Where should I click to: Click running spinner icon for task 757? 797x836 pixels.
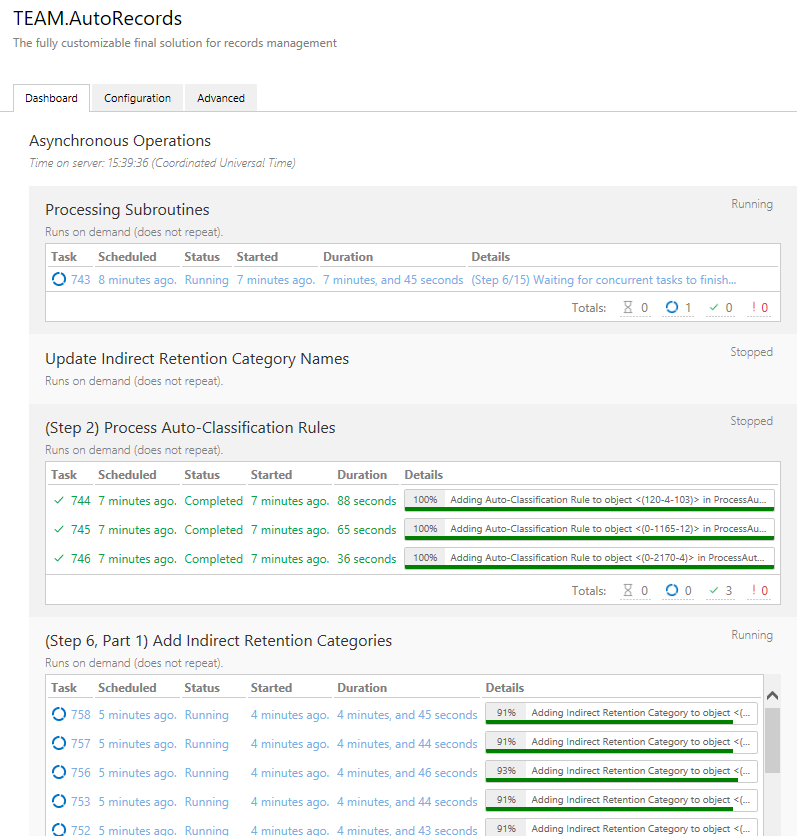click(59, 743)
